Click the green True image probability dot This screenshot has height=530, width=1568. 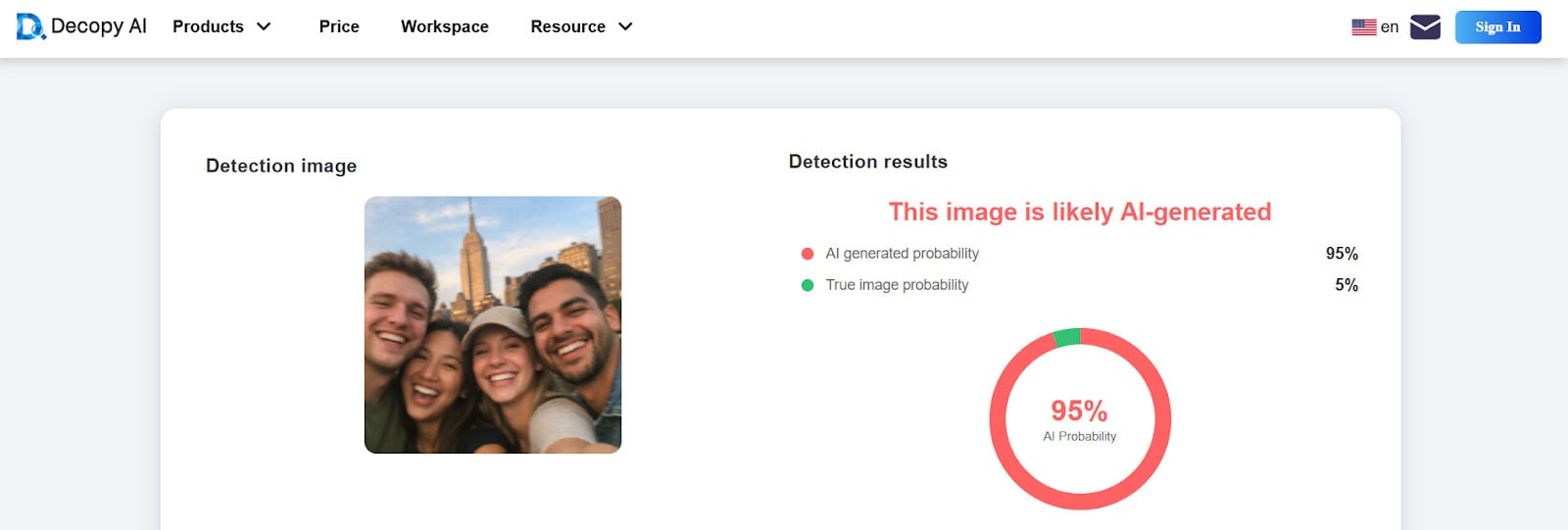[808, 285]
